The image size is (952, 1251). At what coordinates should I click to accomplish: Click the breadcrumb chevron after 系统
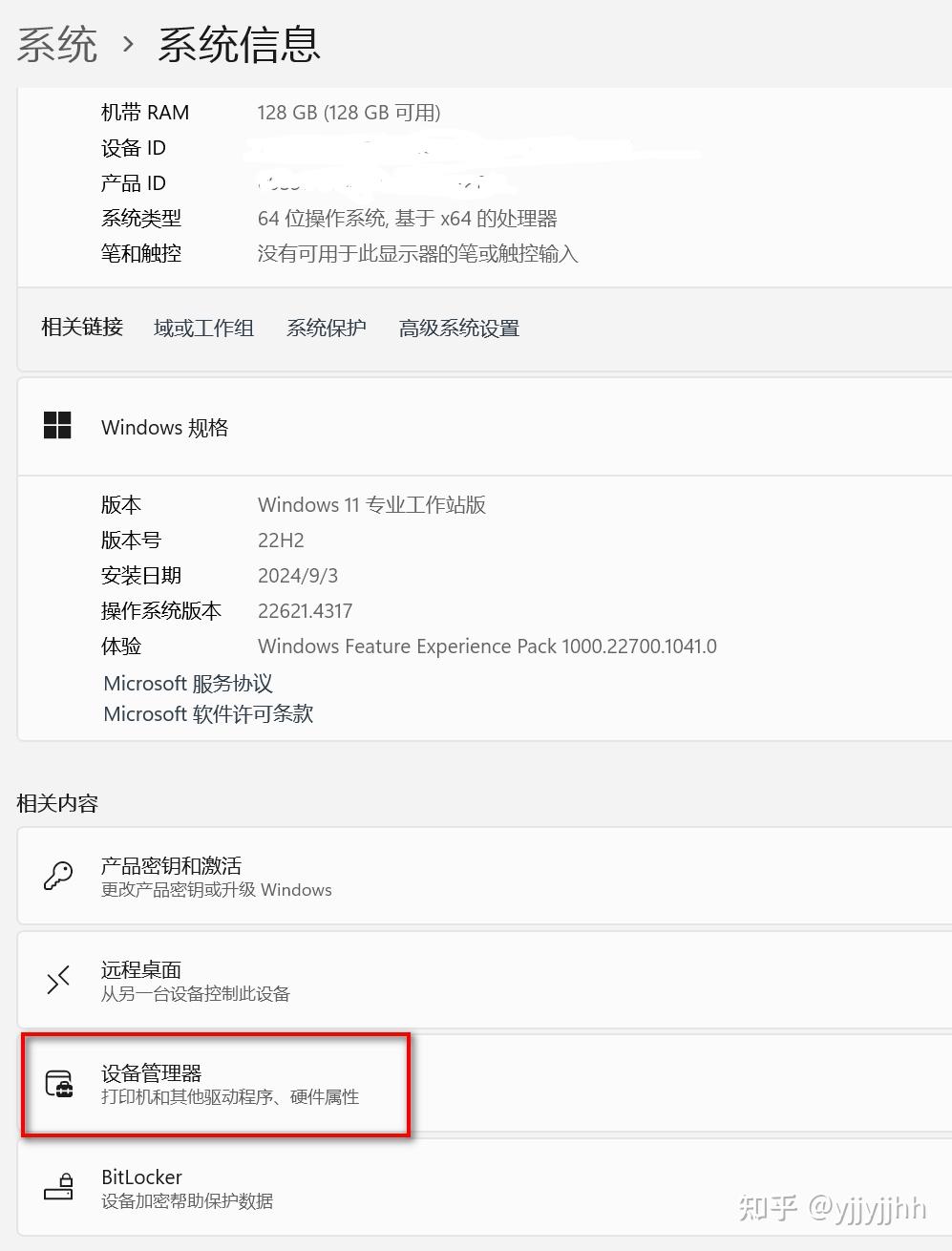click(x=128, y=44)
